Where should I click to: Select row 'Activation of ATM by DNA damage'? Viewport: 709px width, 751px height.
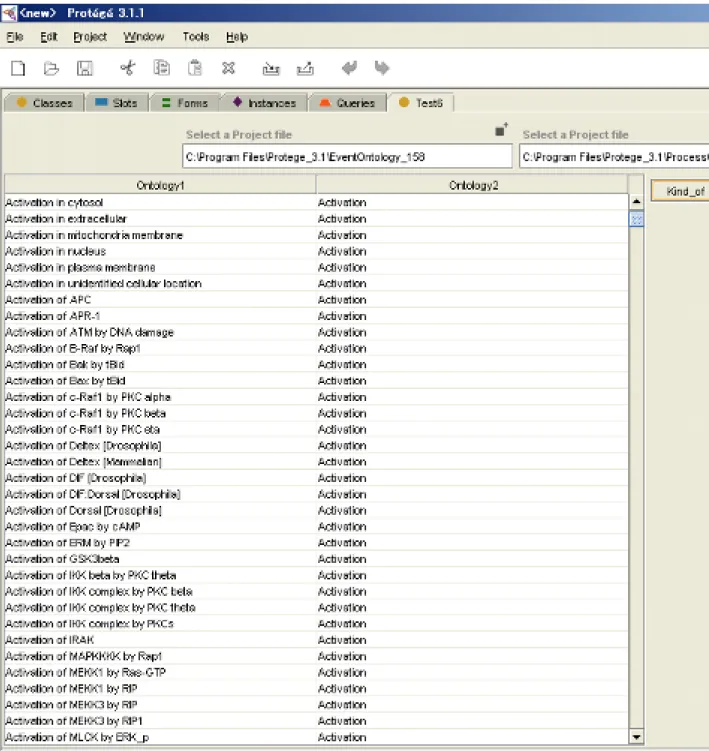316,332
